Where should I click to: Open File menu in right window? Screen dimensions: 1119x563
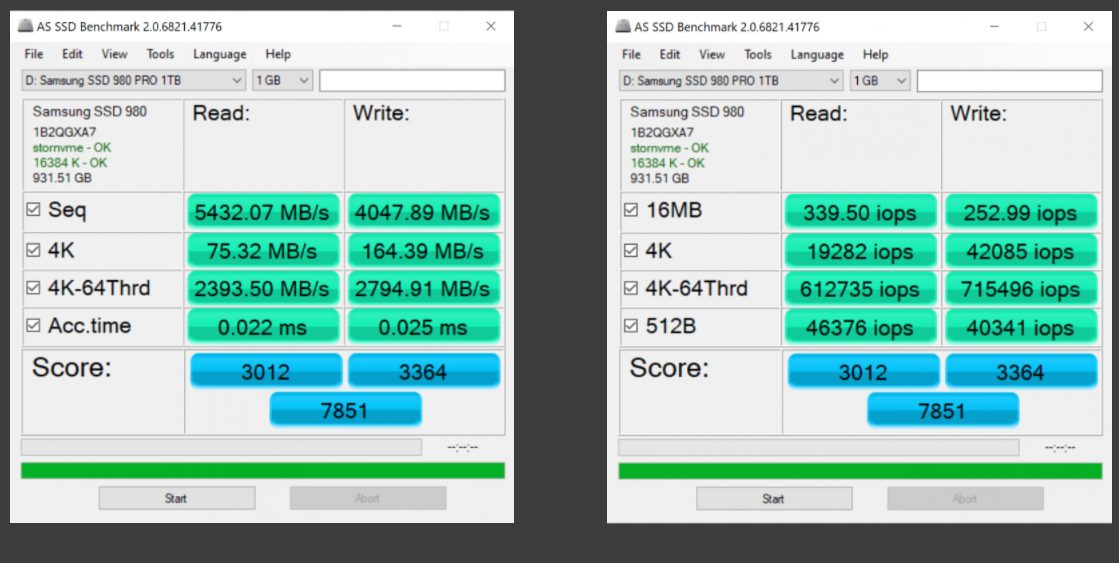[x=632, y=54]
